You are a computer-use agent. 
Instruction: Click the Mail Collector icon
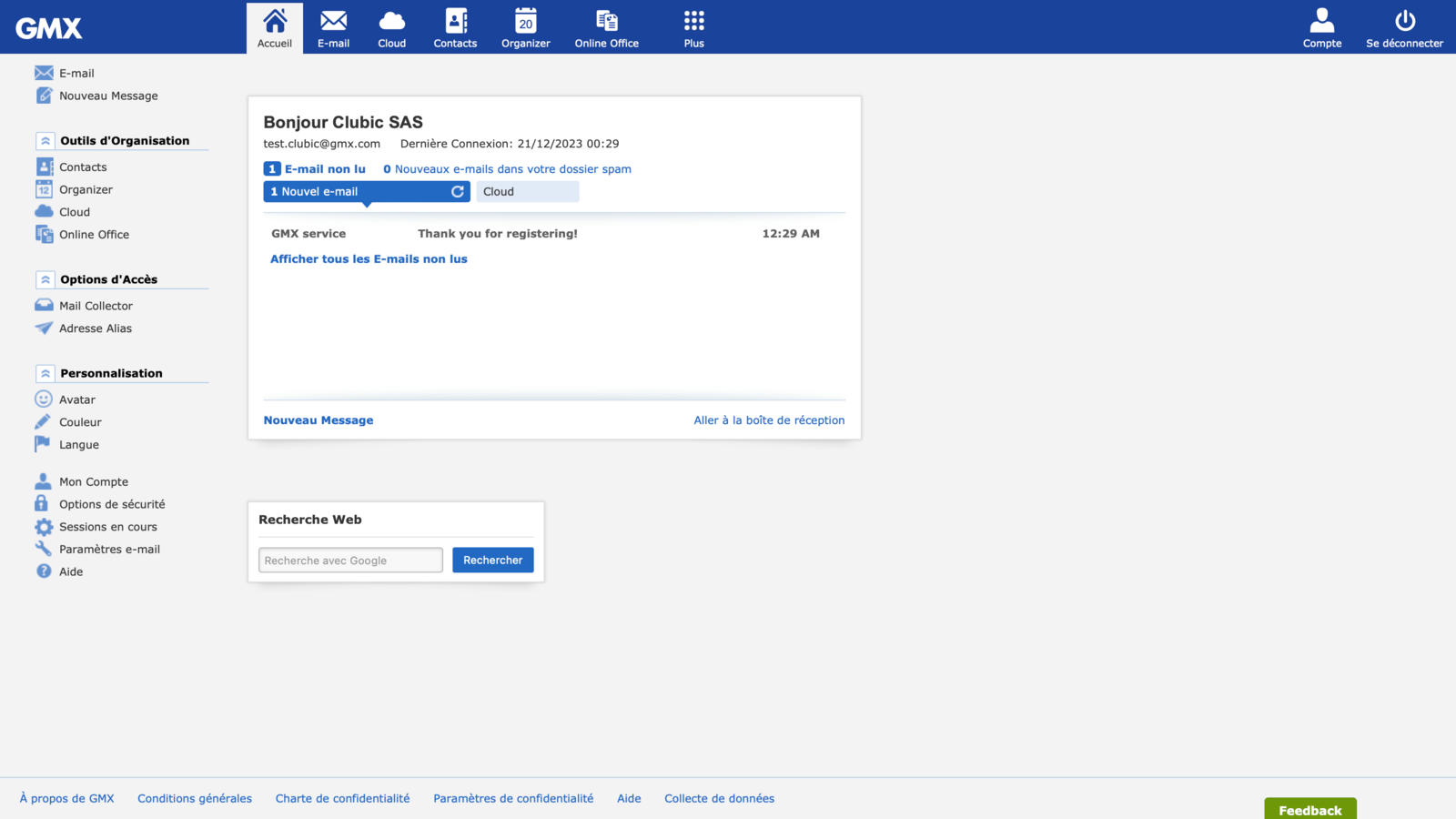coord(44,306)
